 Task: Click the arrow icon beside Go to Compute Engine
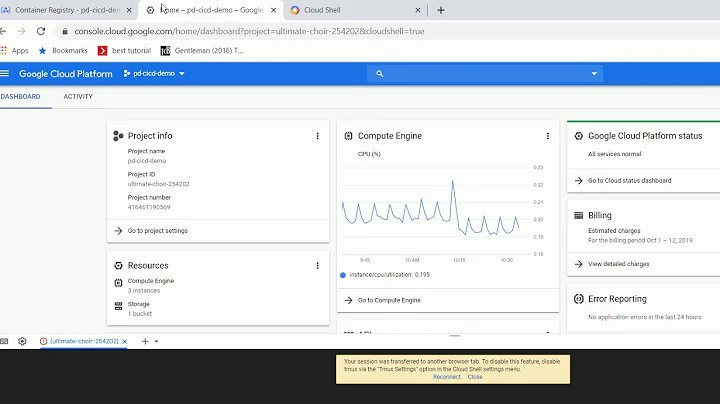point(348,300)
